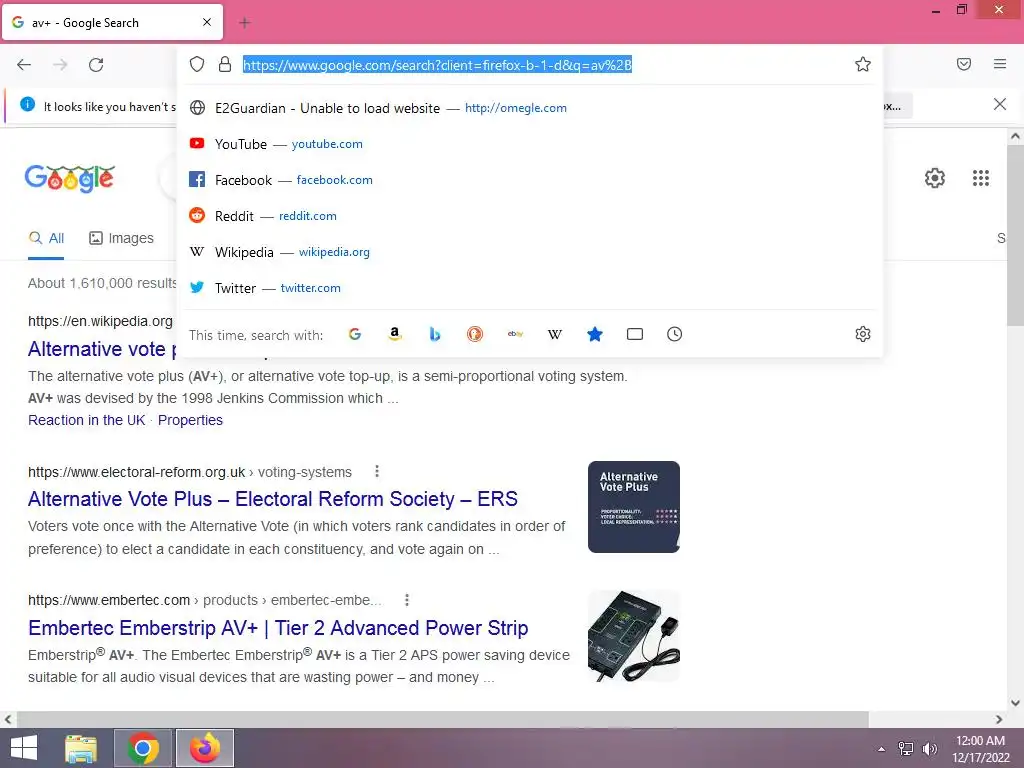
Task: Open the Firefox application menu
Action: point(1000,64)
